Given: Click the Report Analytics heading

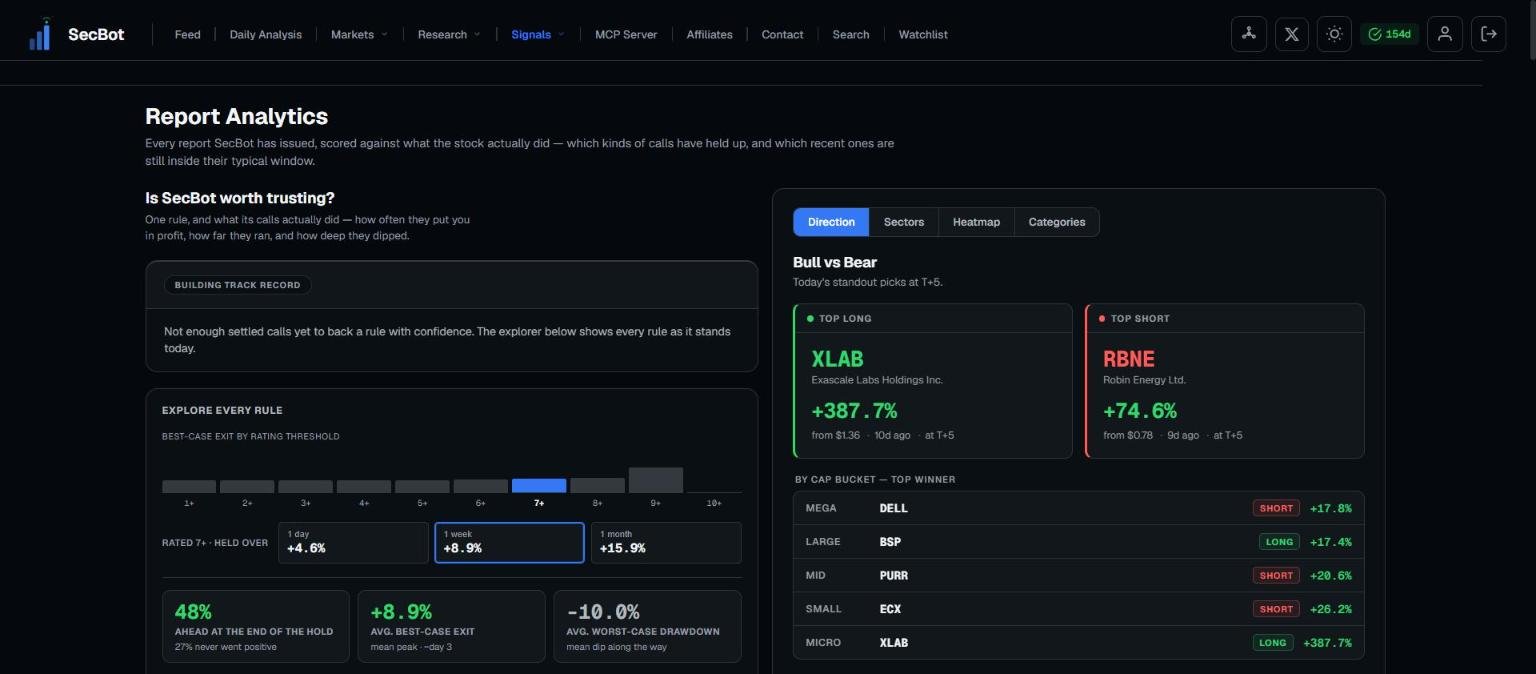Looking at the screenshot, I should click(x=236, y=116).
